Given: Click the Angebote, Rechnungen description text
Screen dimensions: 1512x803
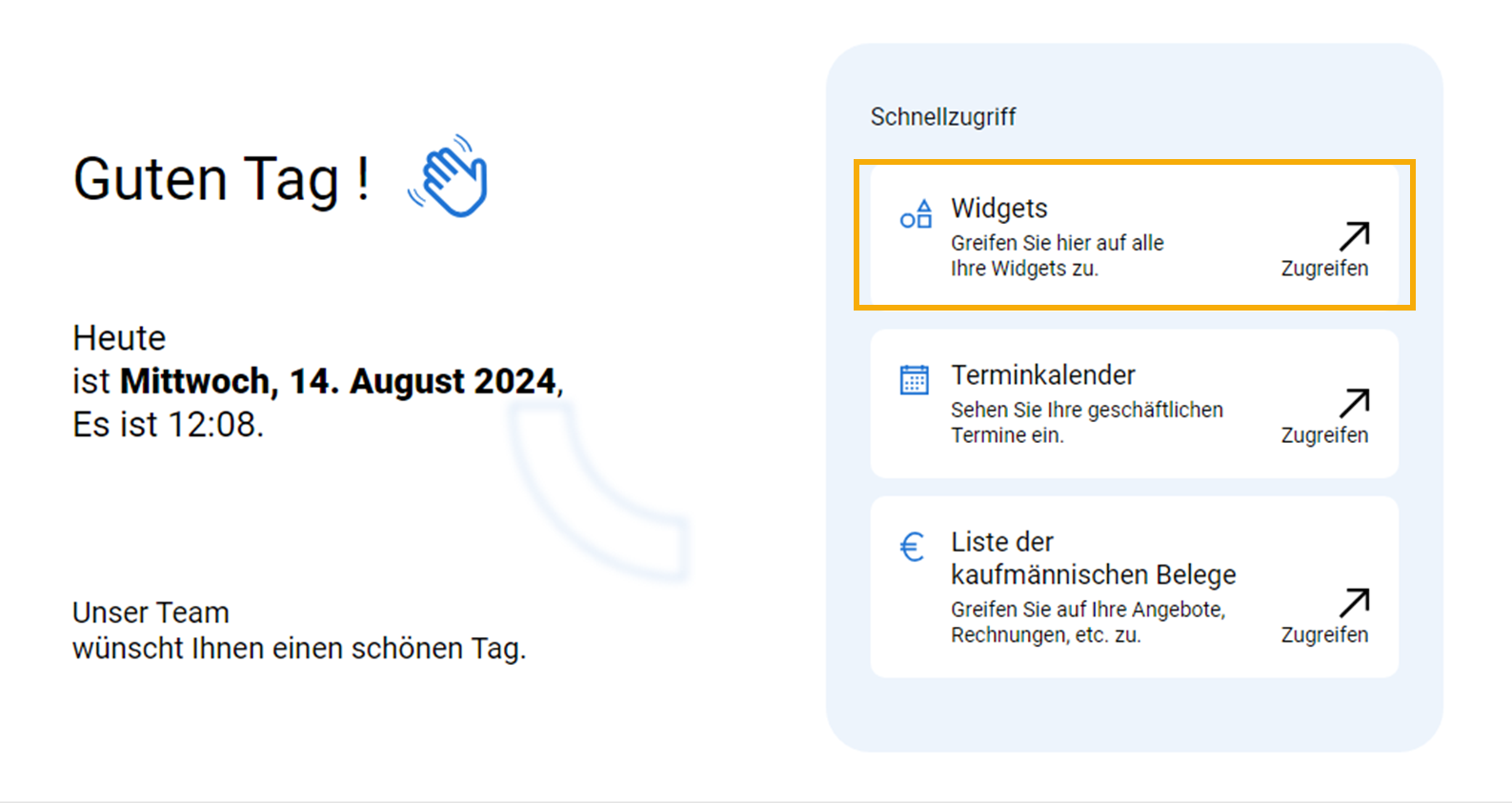Looking at the screenshot, I should point(1087,622).
